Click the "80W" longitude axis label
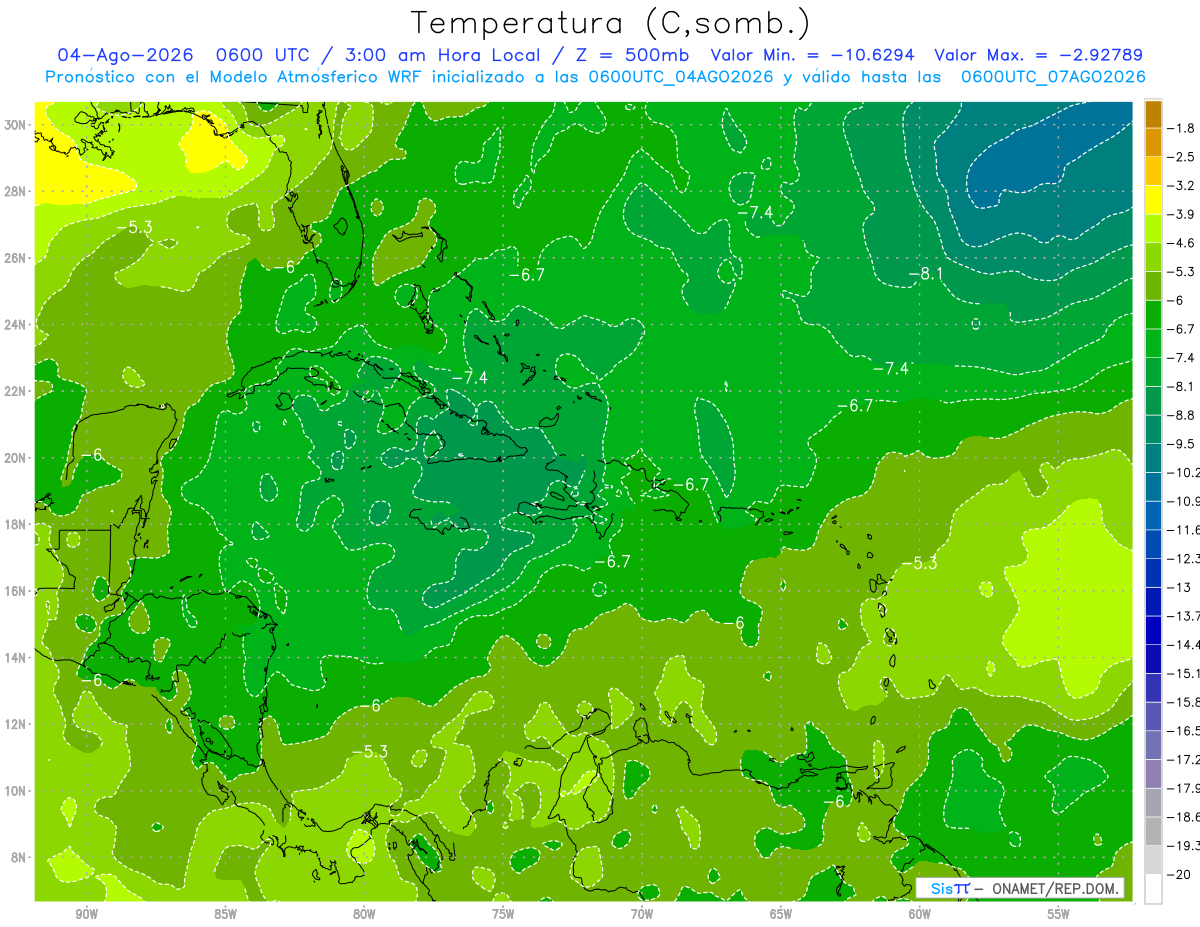 [x=364, y=914]
